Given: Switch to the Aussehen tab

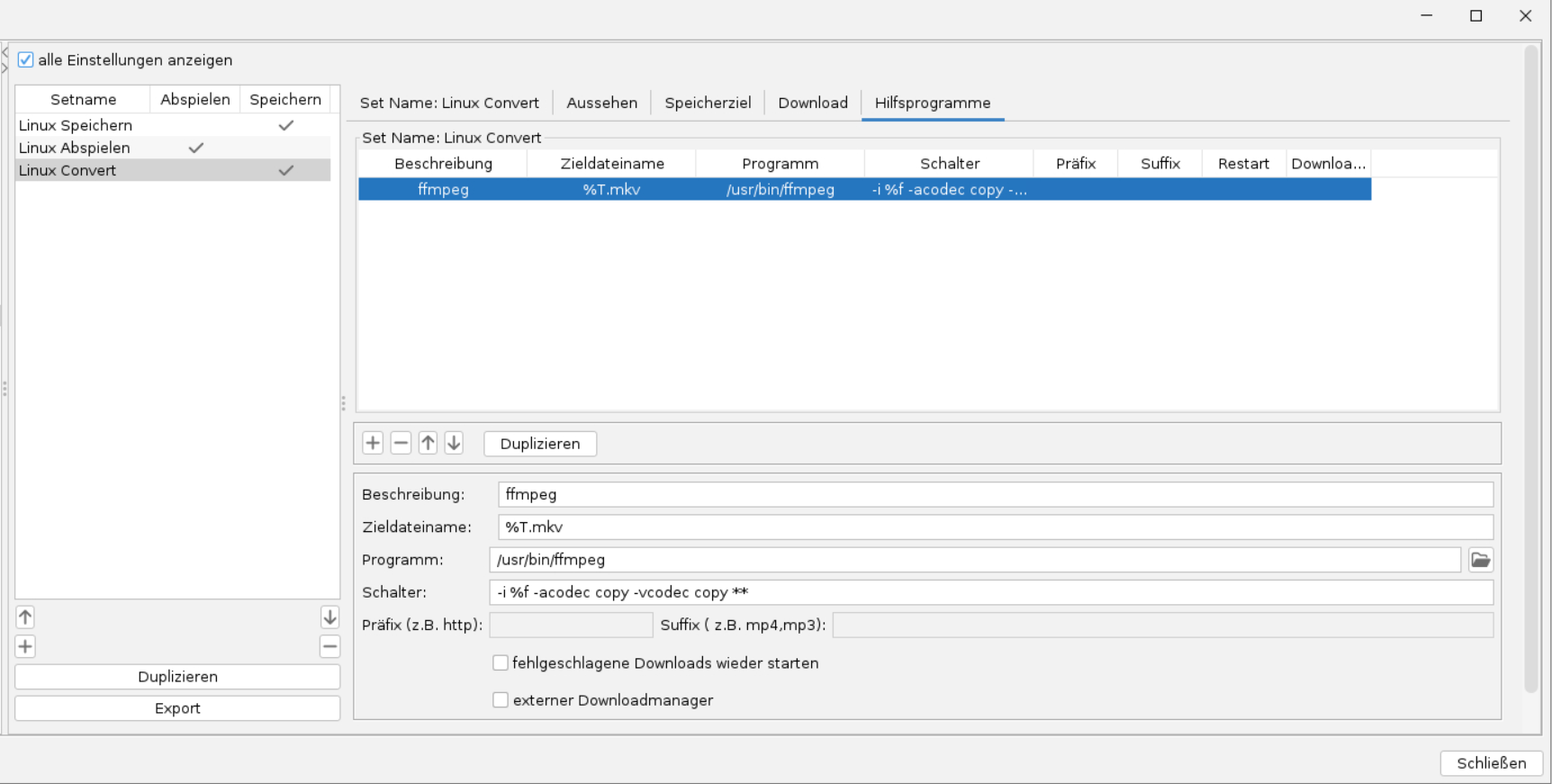Looking at the screenshot, I should [602, 103].
